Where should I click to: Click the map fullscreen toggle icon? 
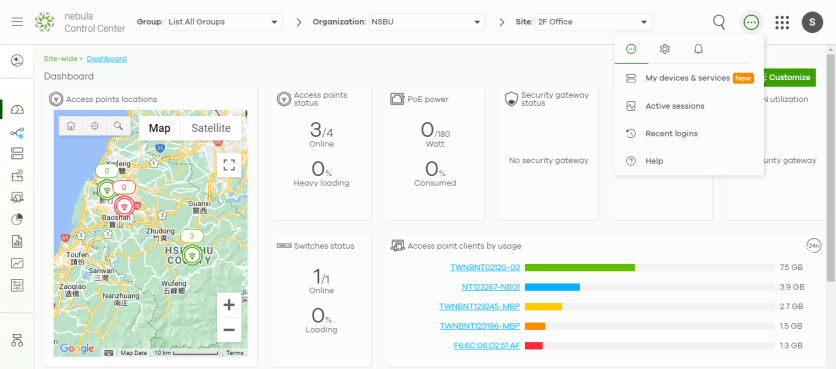pos(229,165)
